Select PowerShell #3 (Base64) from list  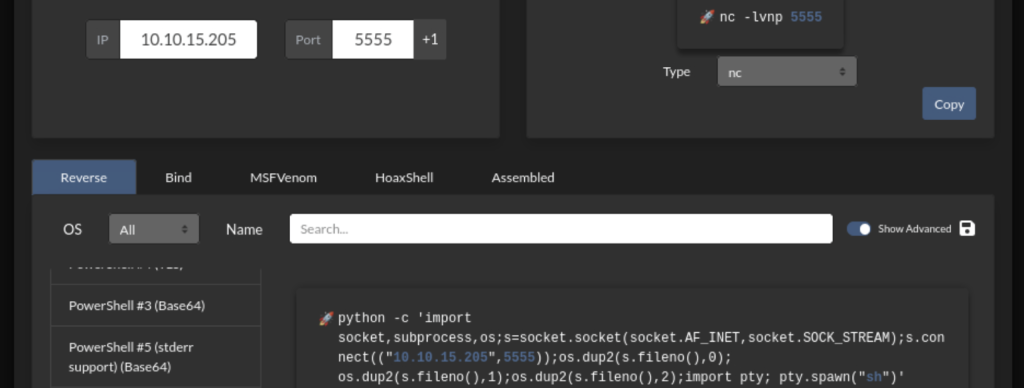tap(155, 306)
